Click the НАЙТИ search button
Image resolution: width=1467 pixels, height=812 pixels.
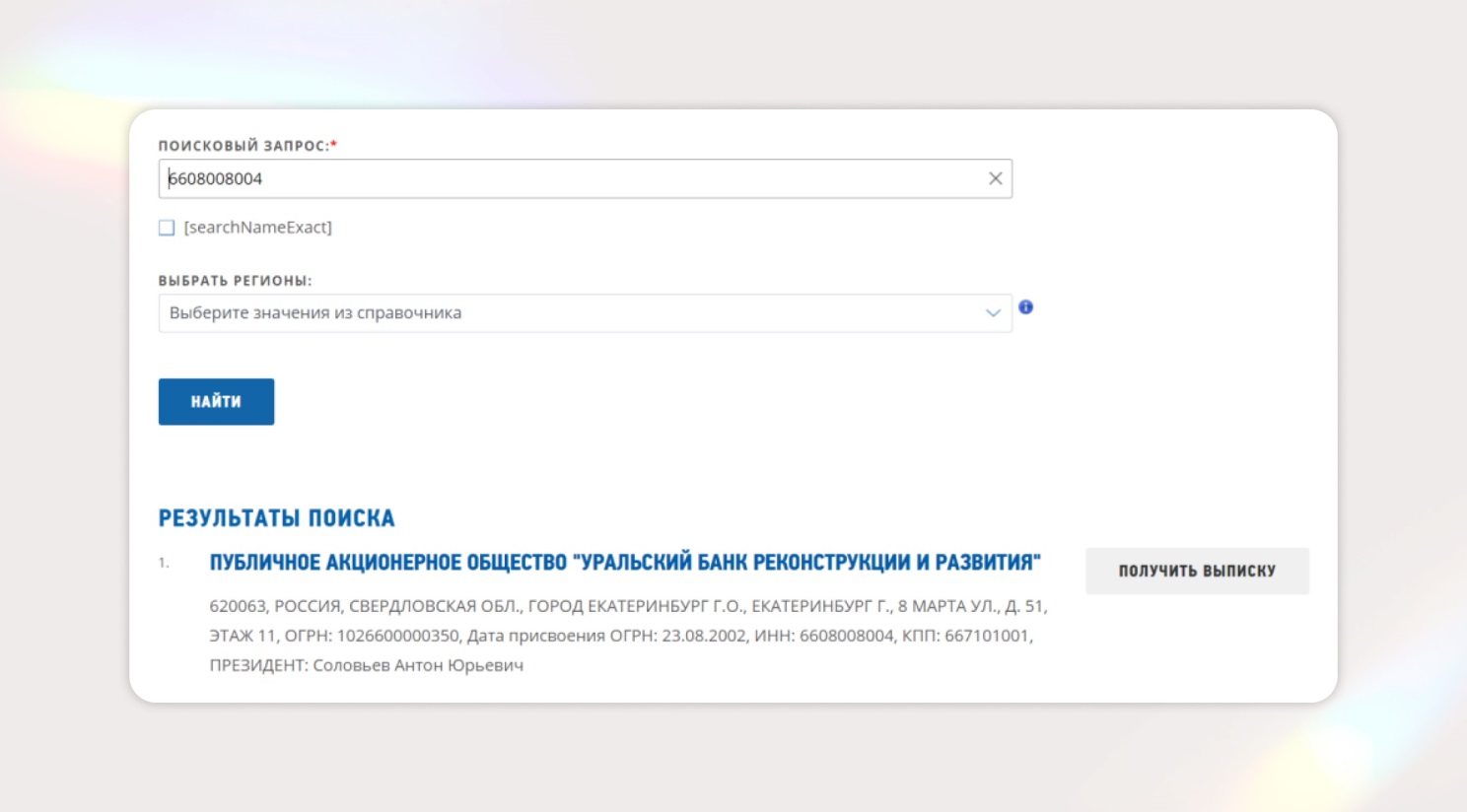[216, 402]
